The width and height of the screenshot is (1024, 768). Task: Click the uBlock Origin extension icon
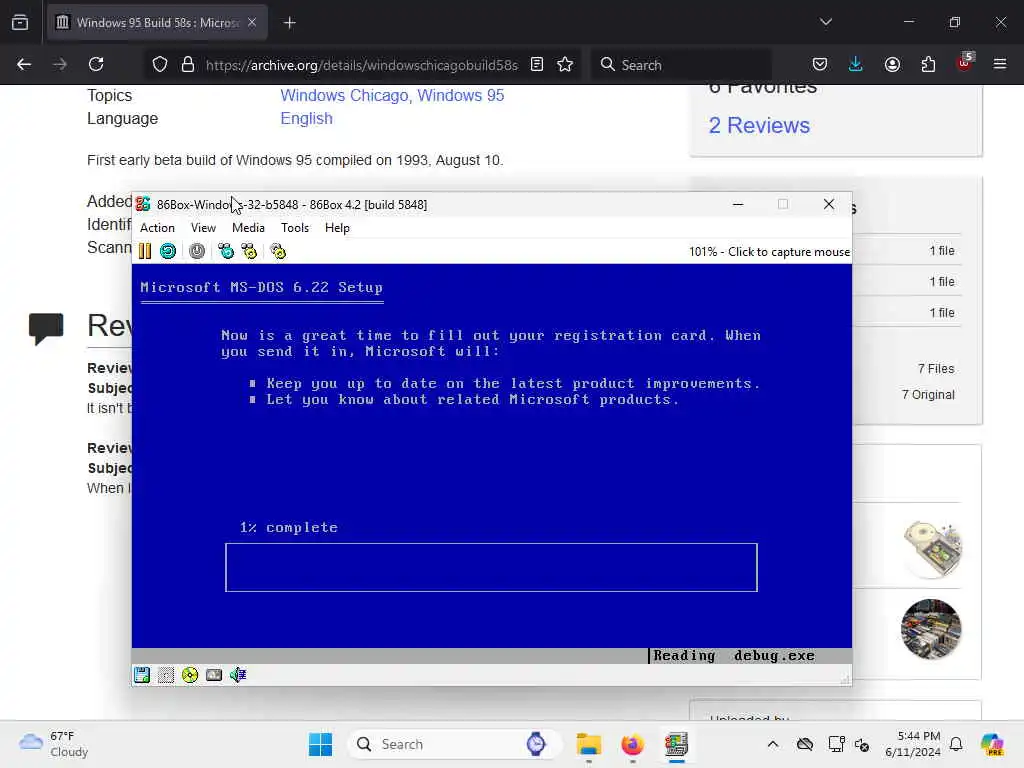click(965, 63)
